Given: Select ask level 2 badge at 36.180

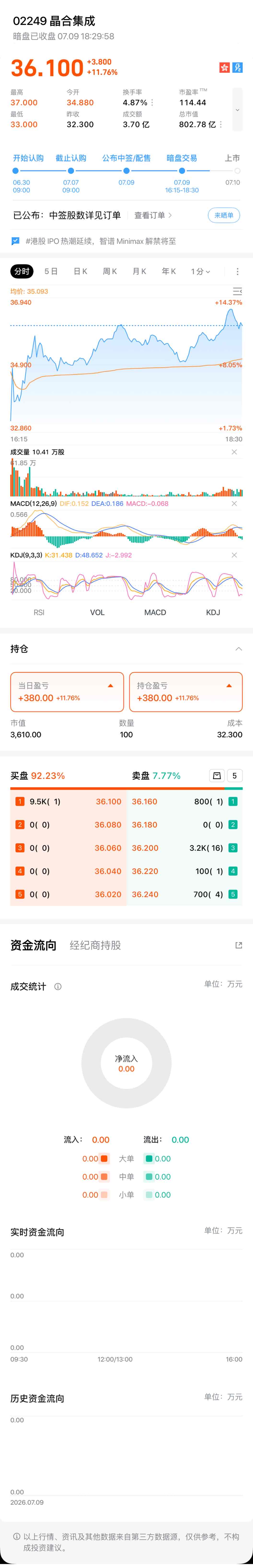Looking at the screenshot, I should click(x=233, y=825).
